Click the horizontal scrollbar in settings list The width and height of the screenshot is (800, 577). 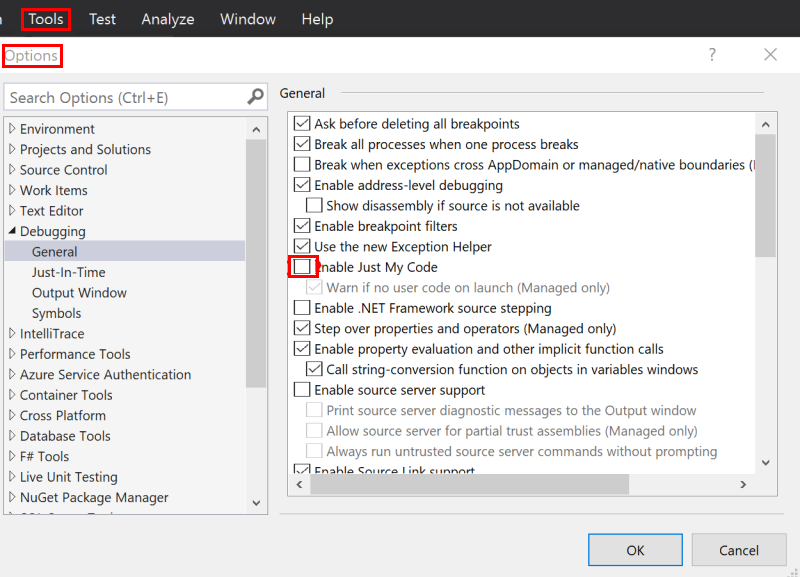point(470,484)
